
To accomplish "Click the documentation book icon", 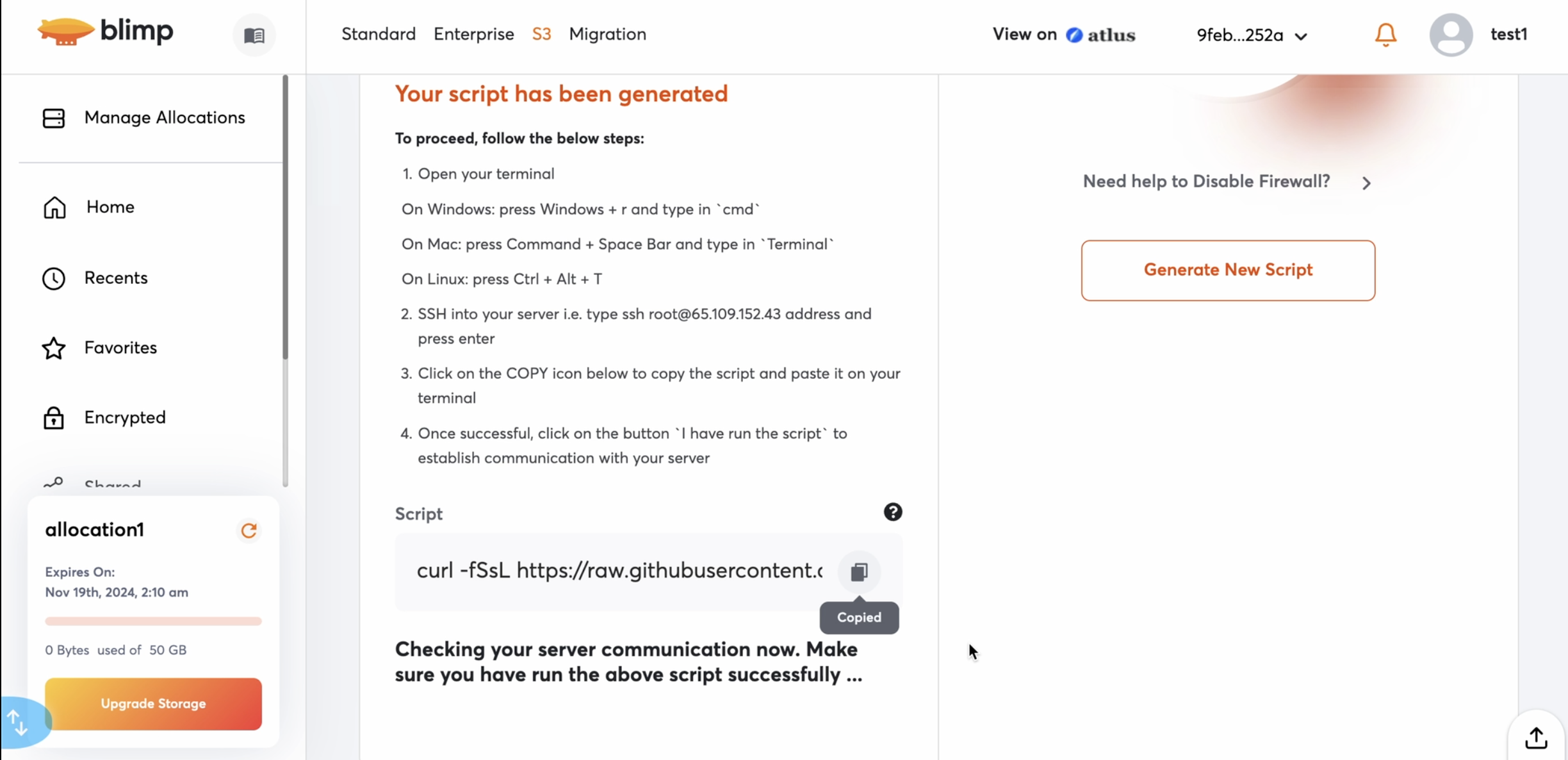I will click(254, 35).
